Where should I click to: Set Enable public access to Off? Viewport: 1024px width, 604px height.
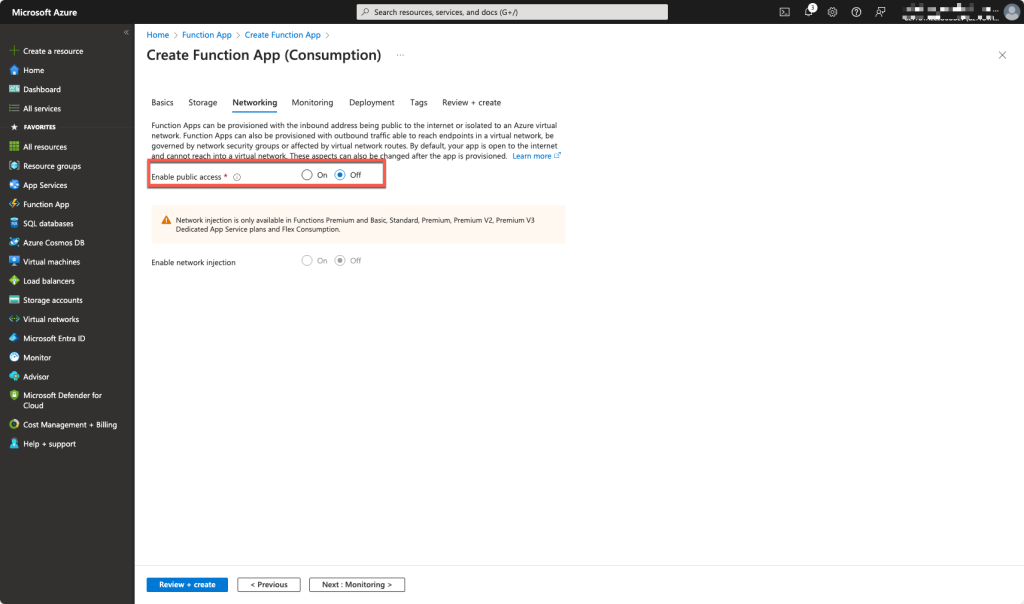click(x=340, y=175)
